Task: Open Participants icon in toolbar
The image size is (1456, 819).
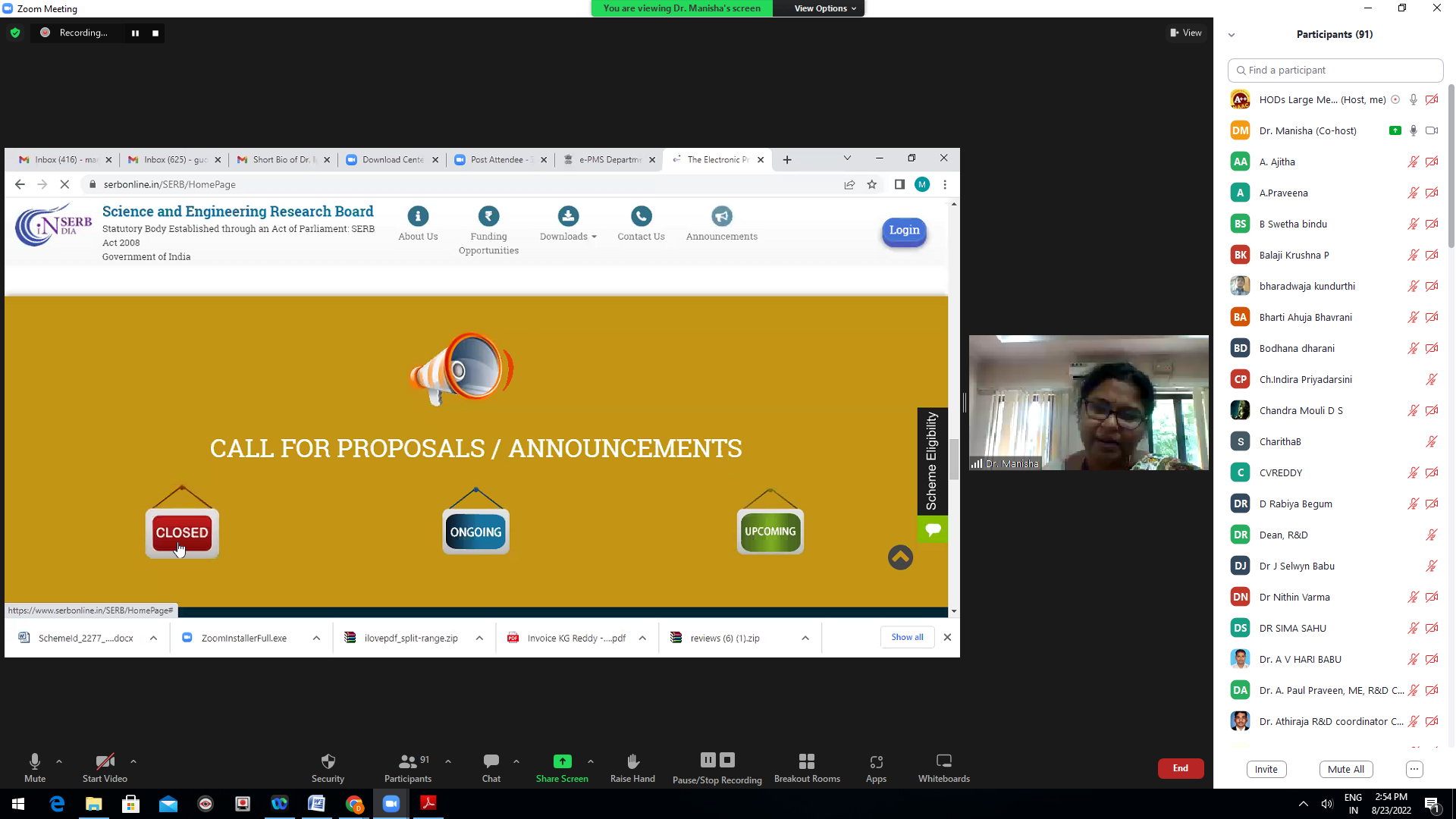Action: (x=408, y=761)
